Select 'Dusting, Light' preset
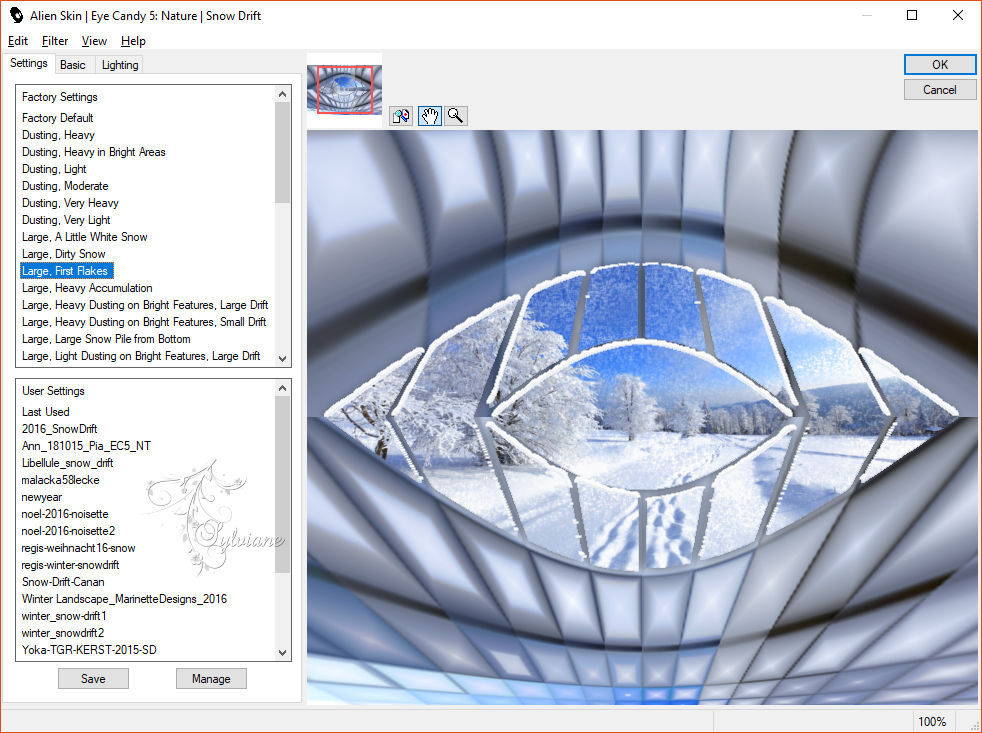The height and width of the screenshot is (733, 982). click(x=54, y=169)
